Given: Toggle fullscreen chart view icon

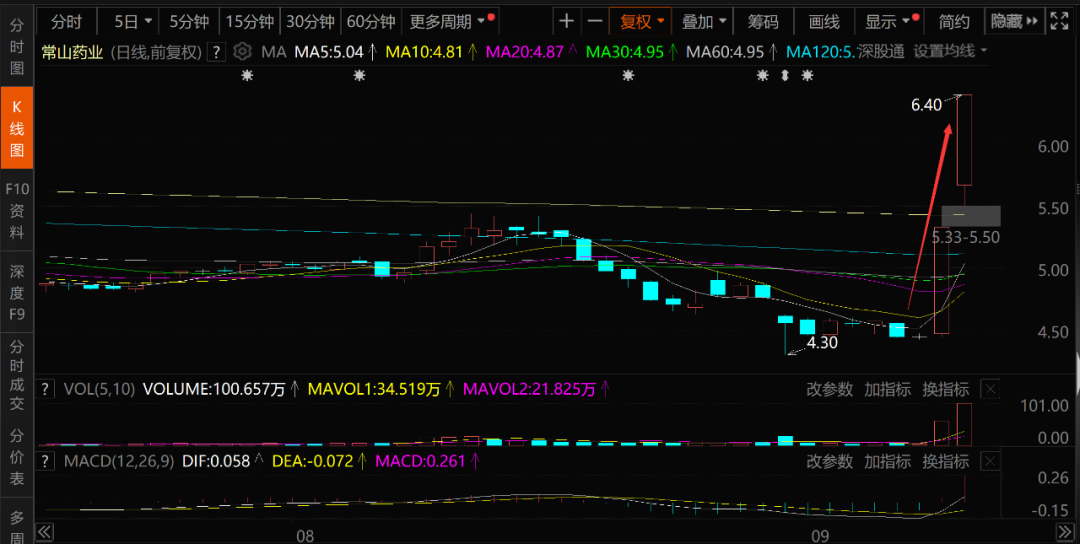Looking at the screenshot, I should tap(1059, 21).
